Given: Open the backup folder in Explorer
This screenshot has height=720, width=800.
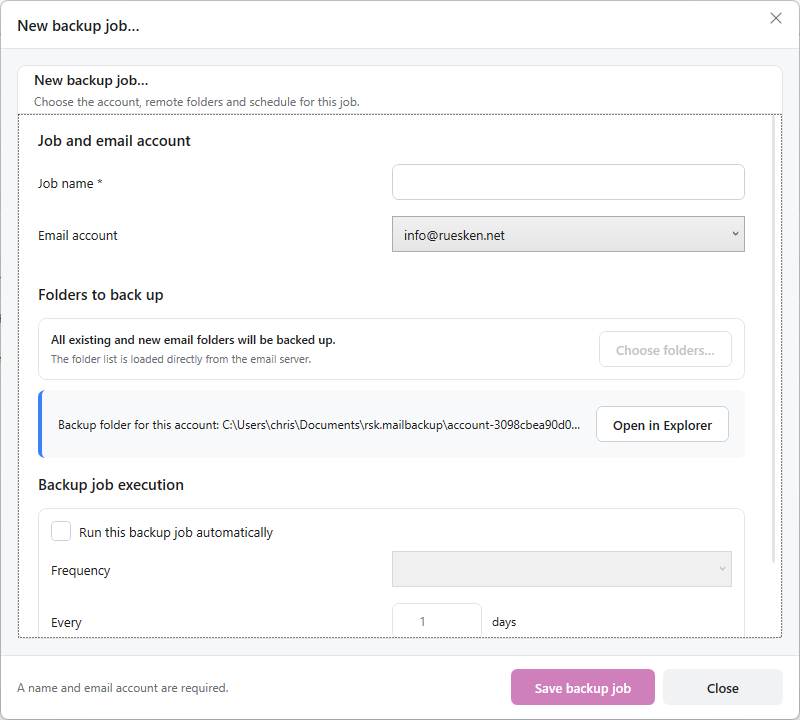Looking at the screenshot, I should point(662,425).
